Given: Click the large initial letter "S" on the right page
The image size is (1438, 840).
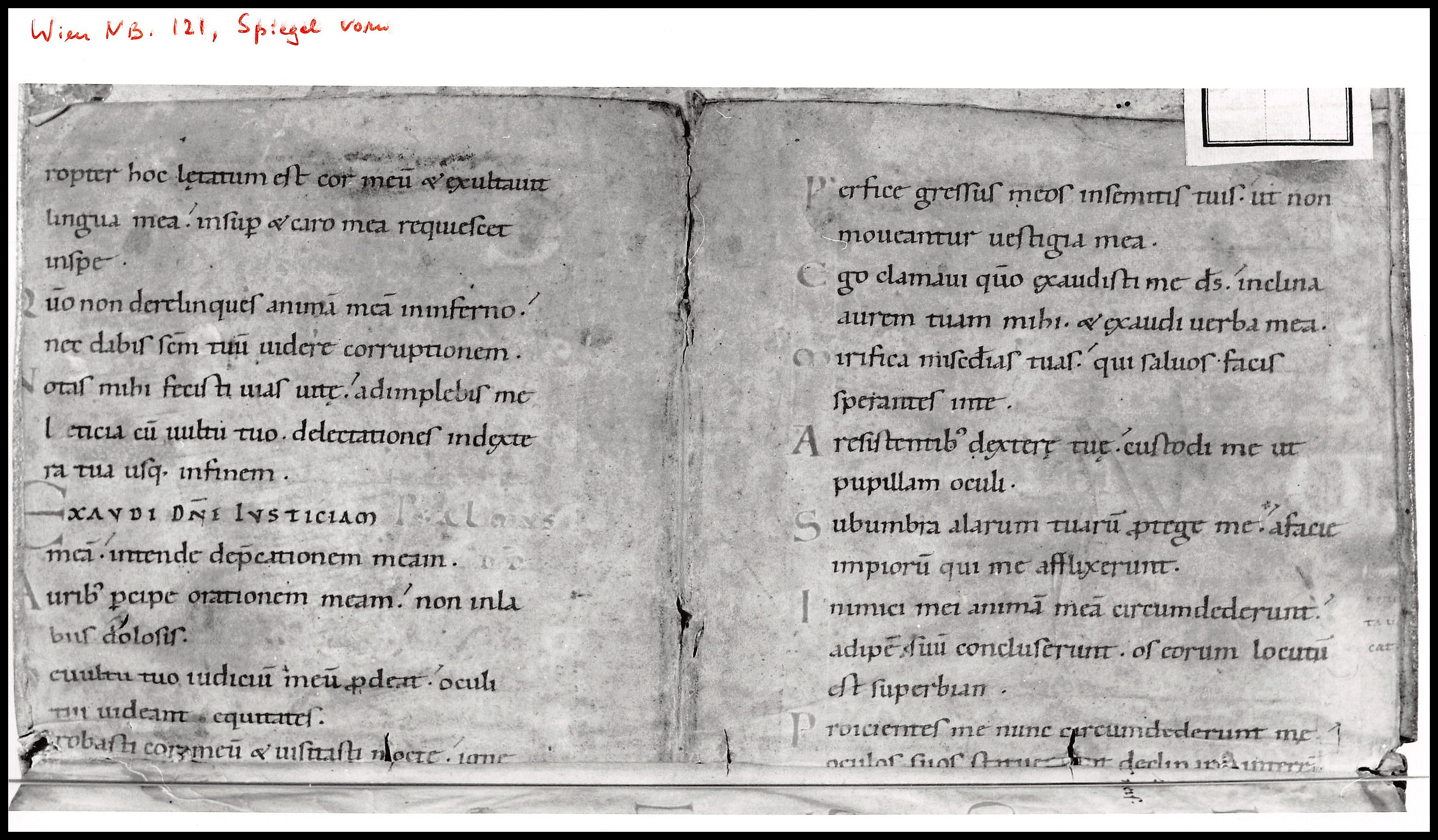Looking at the screenshot, I should pyautogui.click(x=806, y=526).
